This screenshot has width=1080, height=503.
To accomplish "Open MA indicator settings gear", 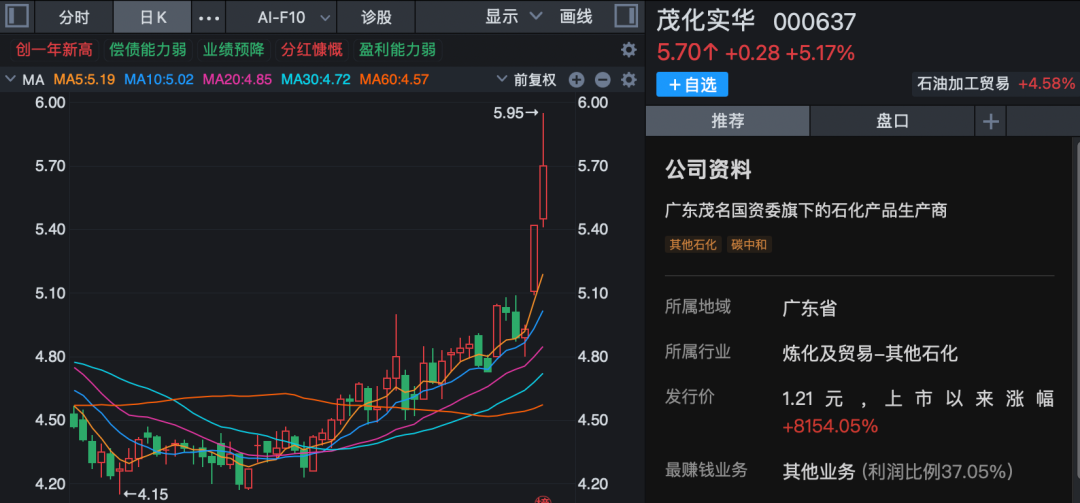I will (628, 80).
